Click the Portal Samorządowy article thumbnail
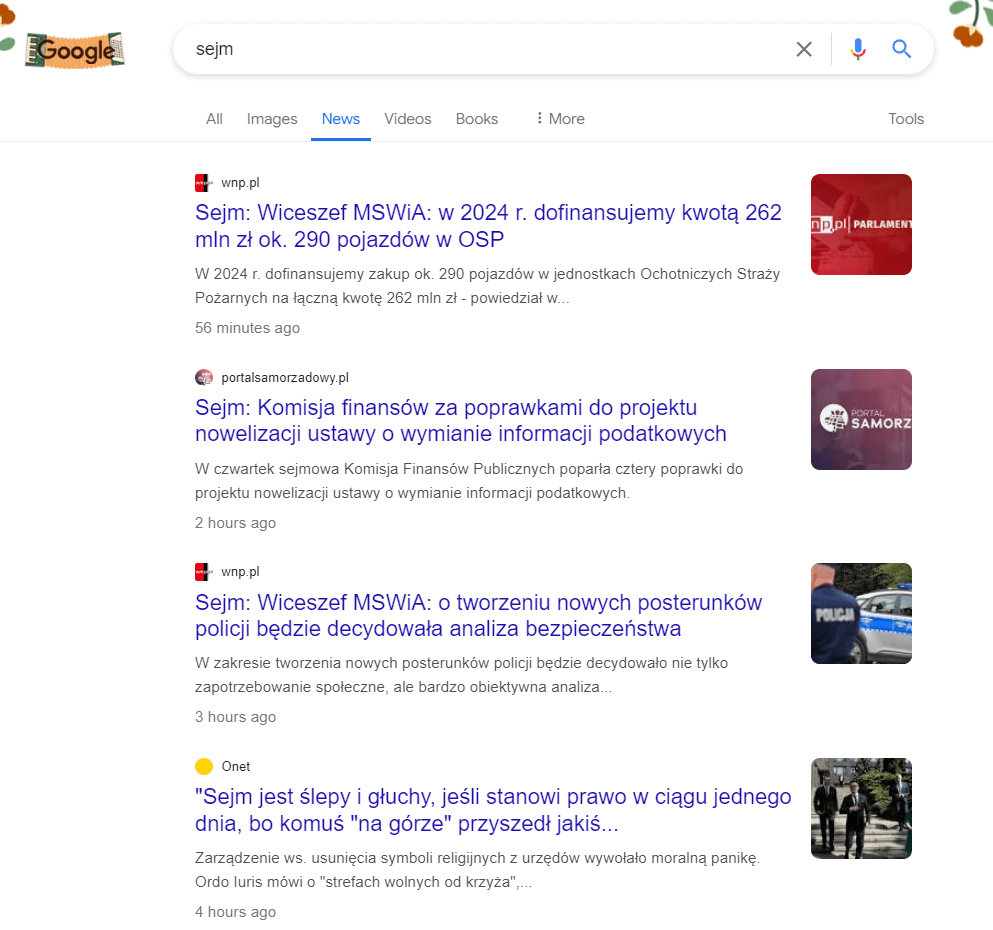This screenshot has height=930, width=993. 860,419
